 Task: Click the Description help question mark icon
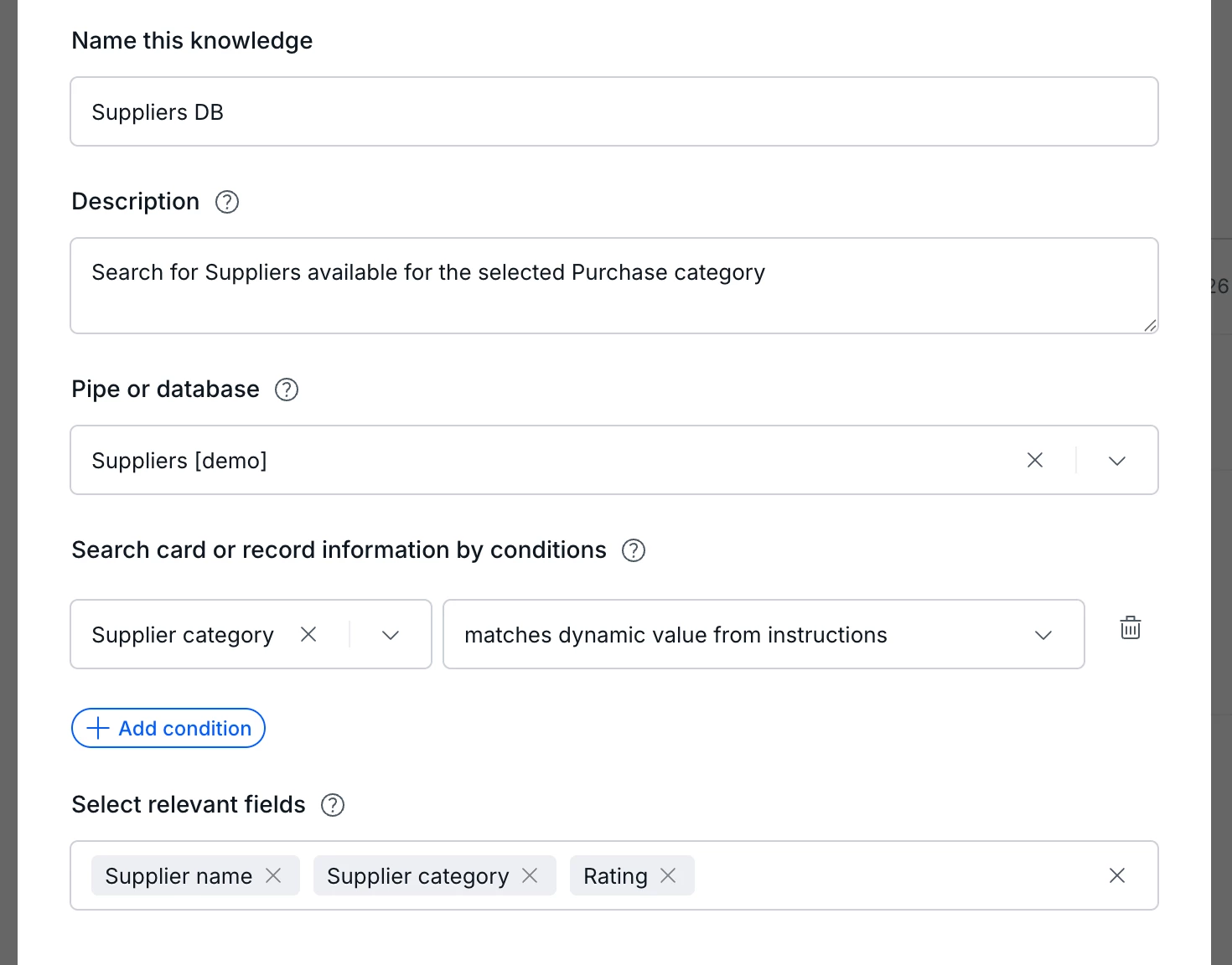pos(227,202)
